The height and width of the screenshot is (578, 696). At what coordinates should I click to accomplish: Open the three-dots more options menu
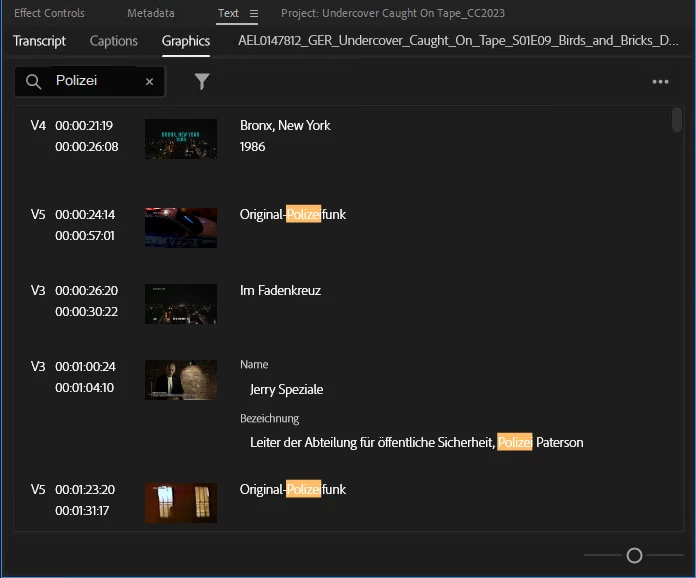pos(660,82)
